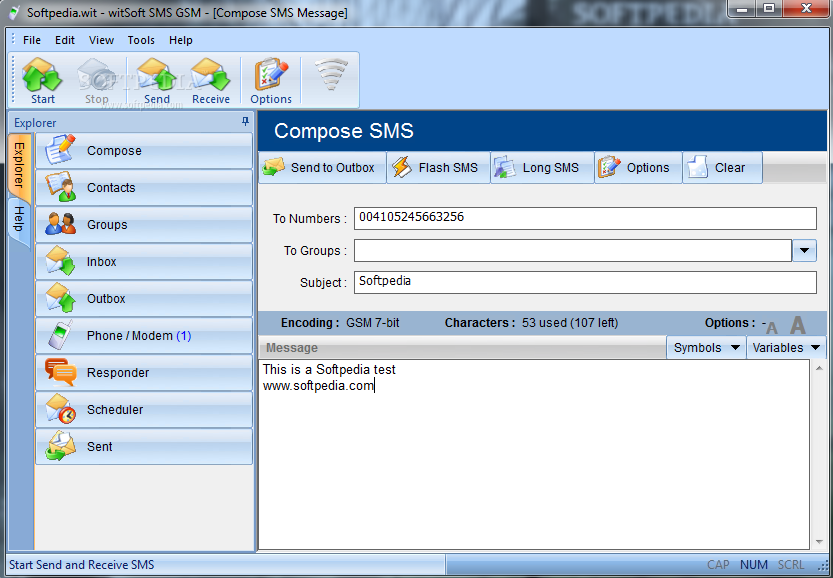This screenshot has height=578, width=833.
Task: Click the Send to Outbox button
Action: (322, 168)
